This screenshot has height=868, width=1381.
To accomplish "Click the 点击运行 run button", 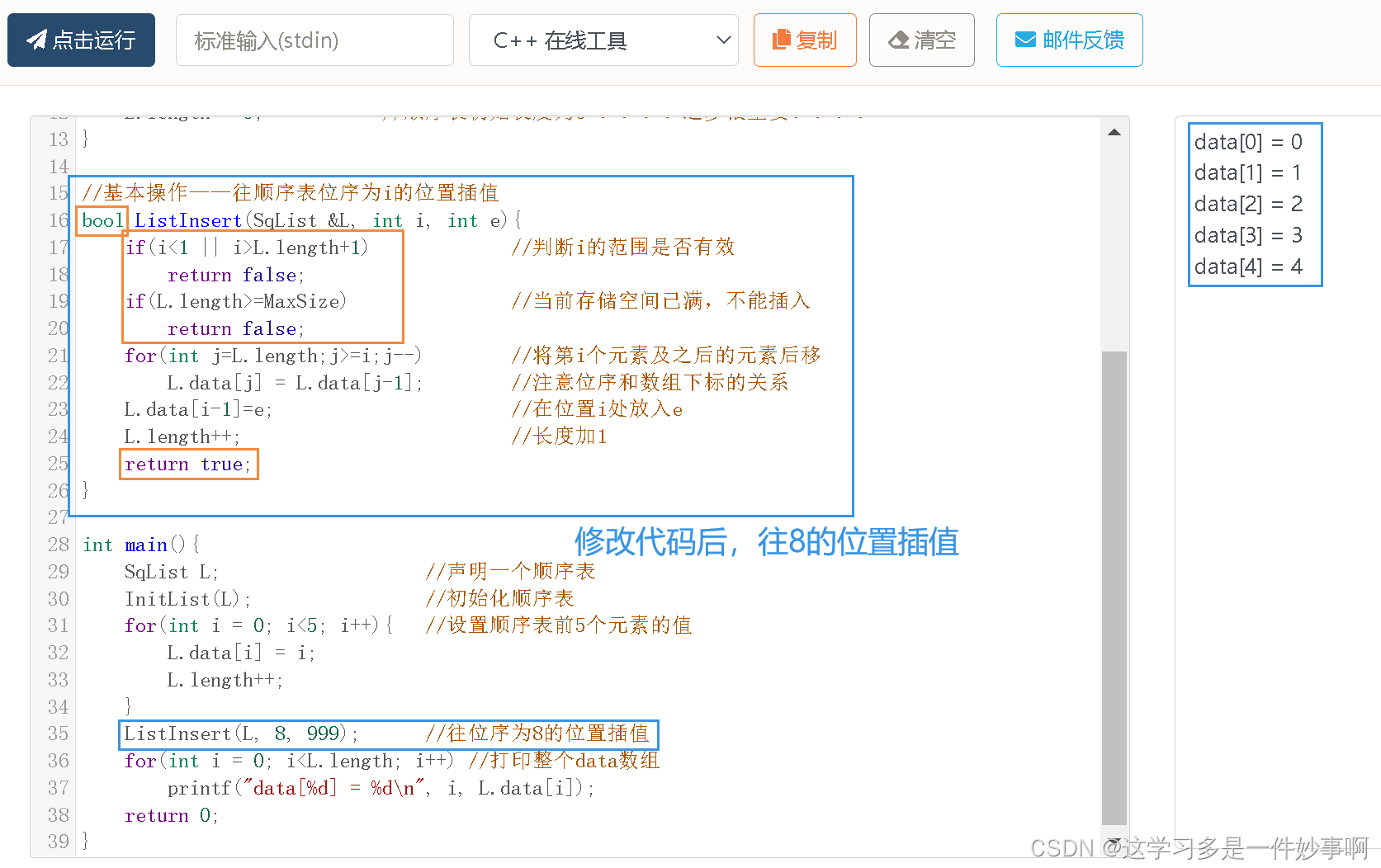I will [x=81, y=40].
